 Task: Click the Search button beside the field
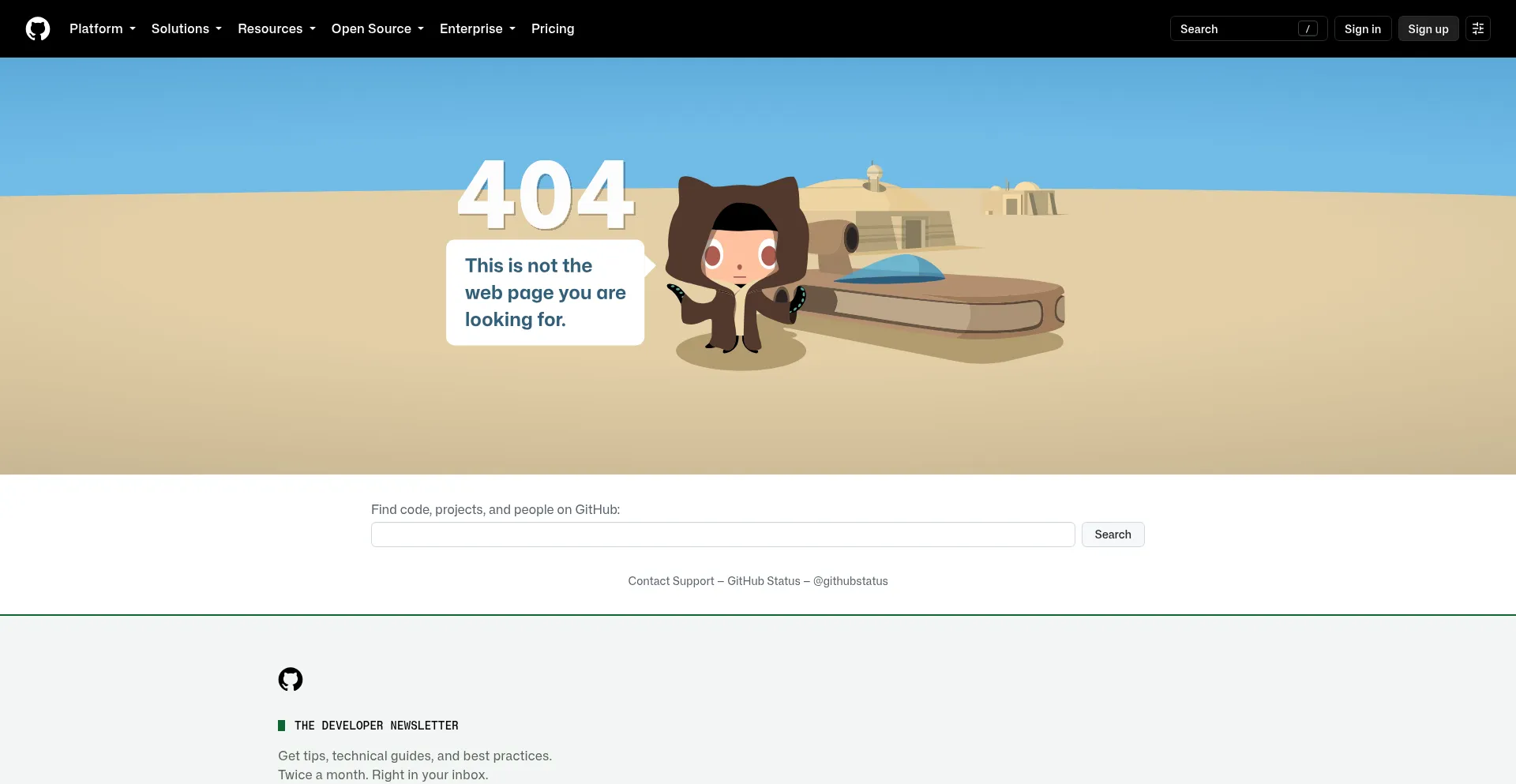point(1113,535)
